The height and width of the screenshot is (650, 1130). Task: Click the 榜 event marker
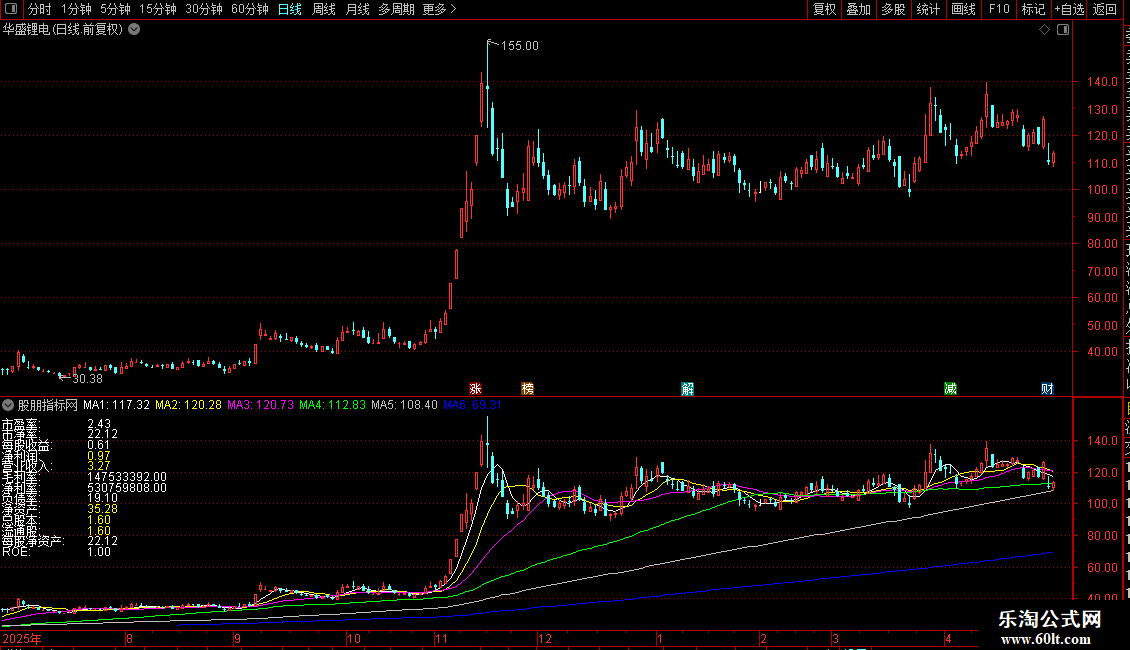(528, 389)
